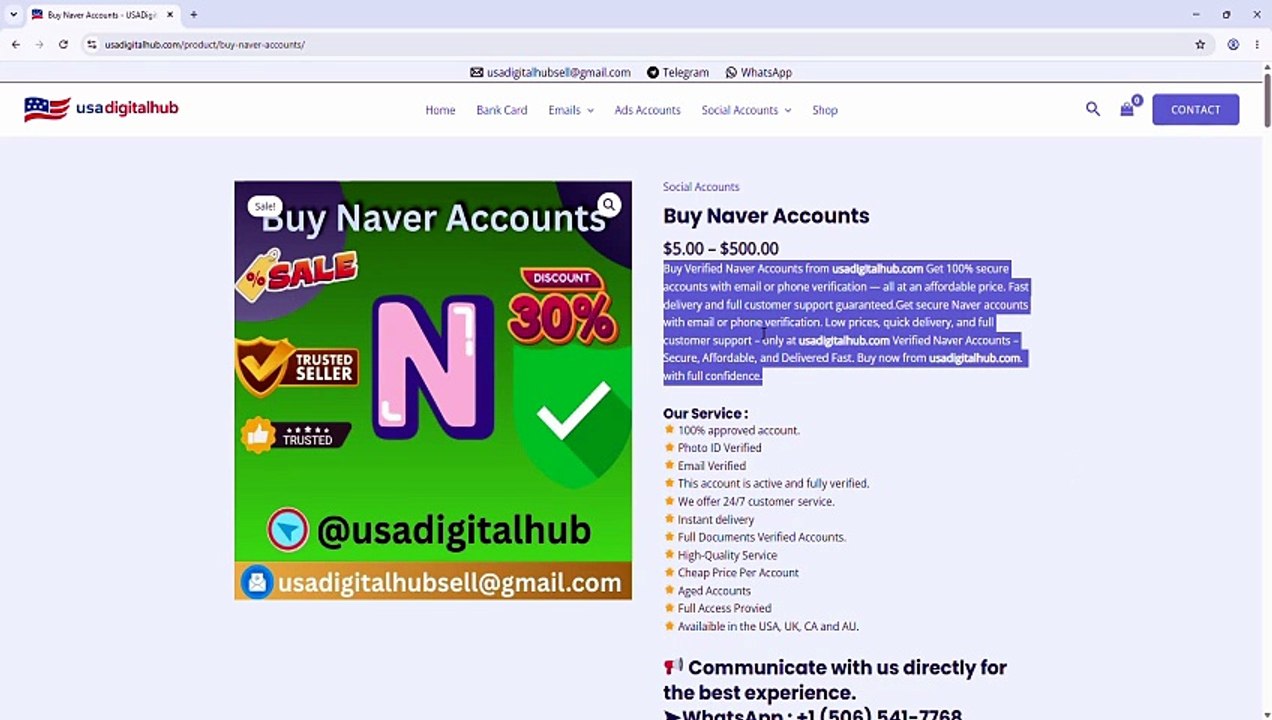
Task: Click the site information icon in address bar
Action: [91, 44]
